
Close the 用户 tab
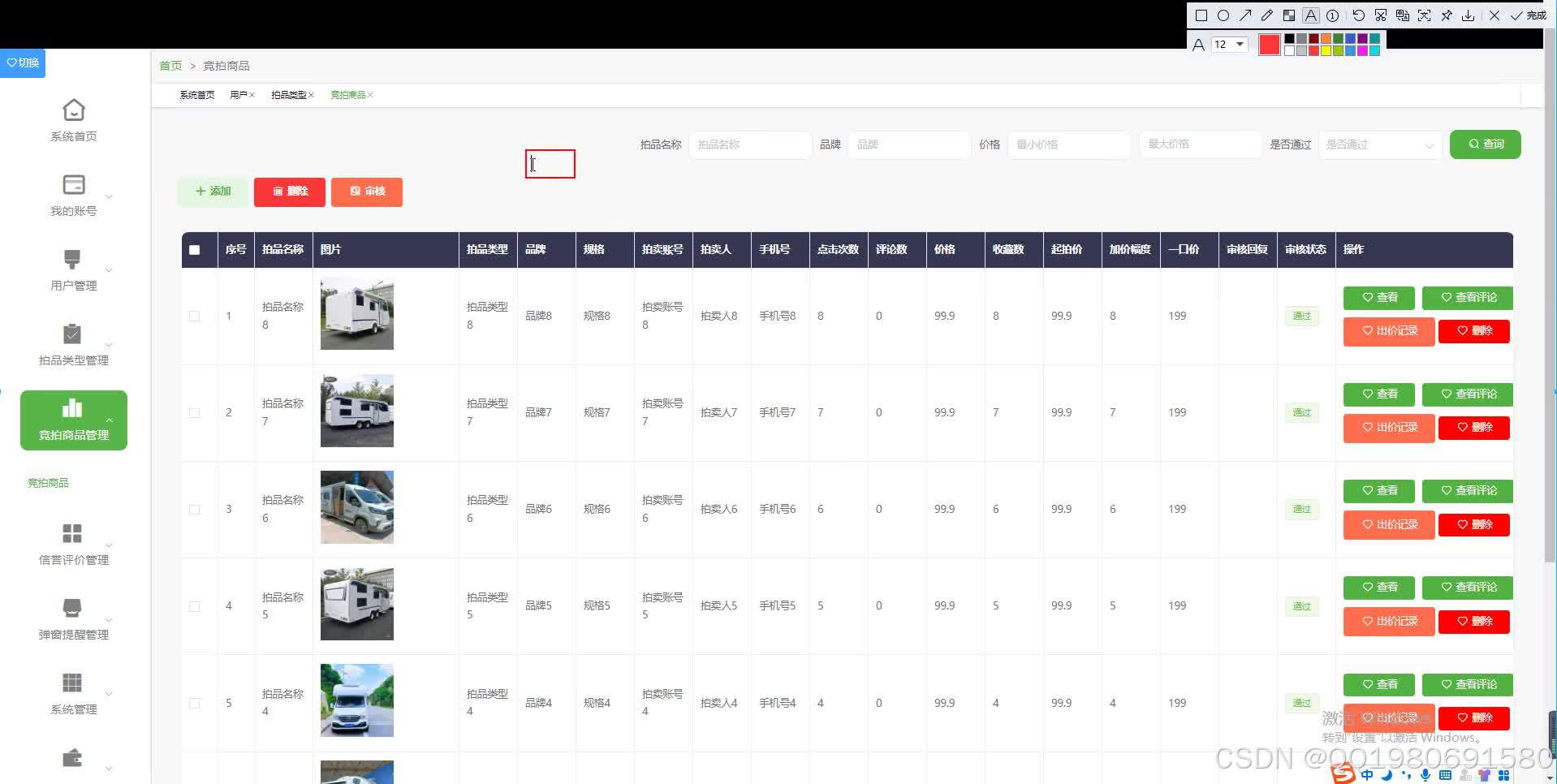click(252, 95)
